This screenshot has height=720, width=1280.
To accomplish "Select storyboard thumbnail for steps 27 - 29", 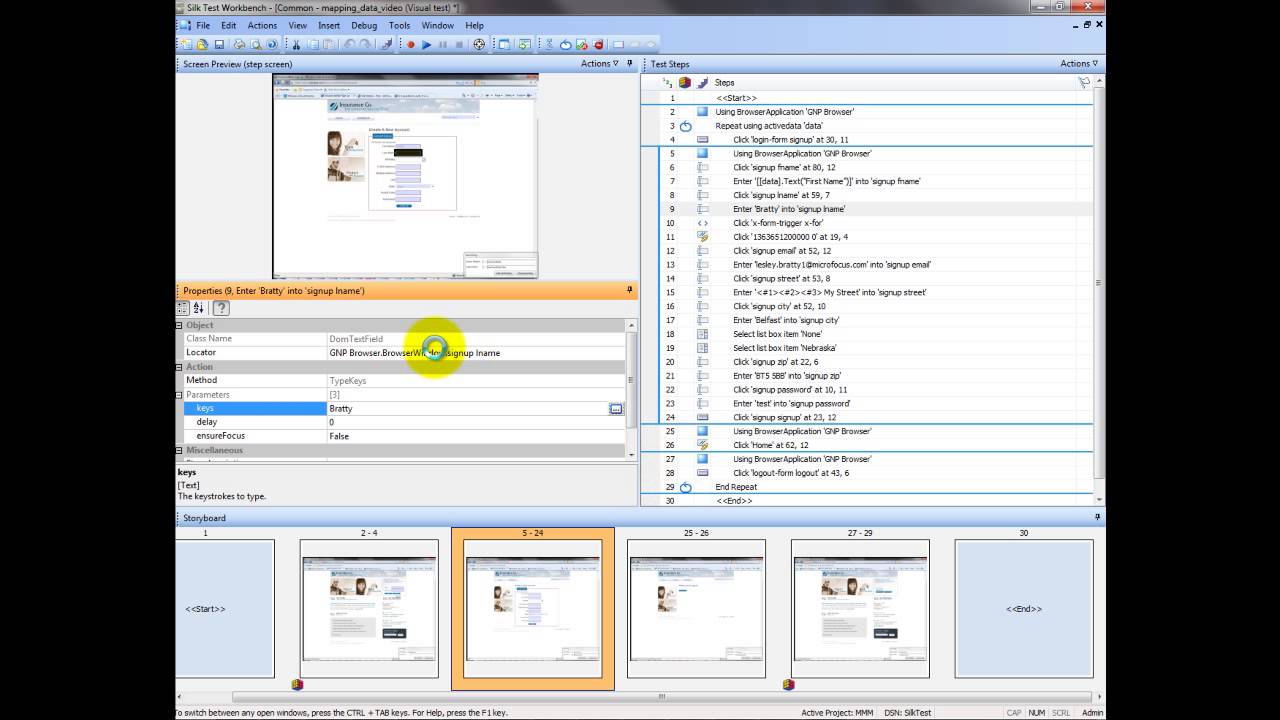I will pos(860,608).
